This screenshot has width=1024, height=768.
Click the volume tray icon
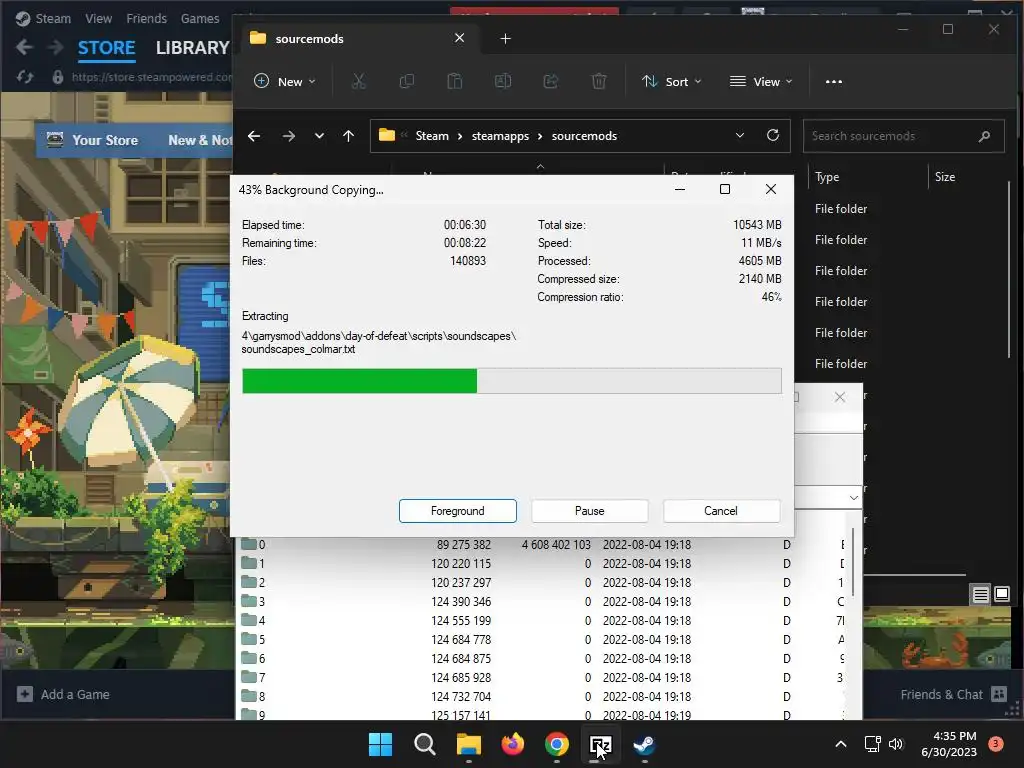coord(896,744)
